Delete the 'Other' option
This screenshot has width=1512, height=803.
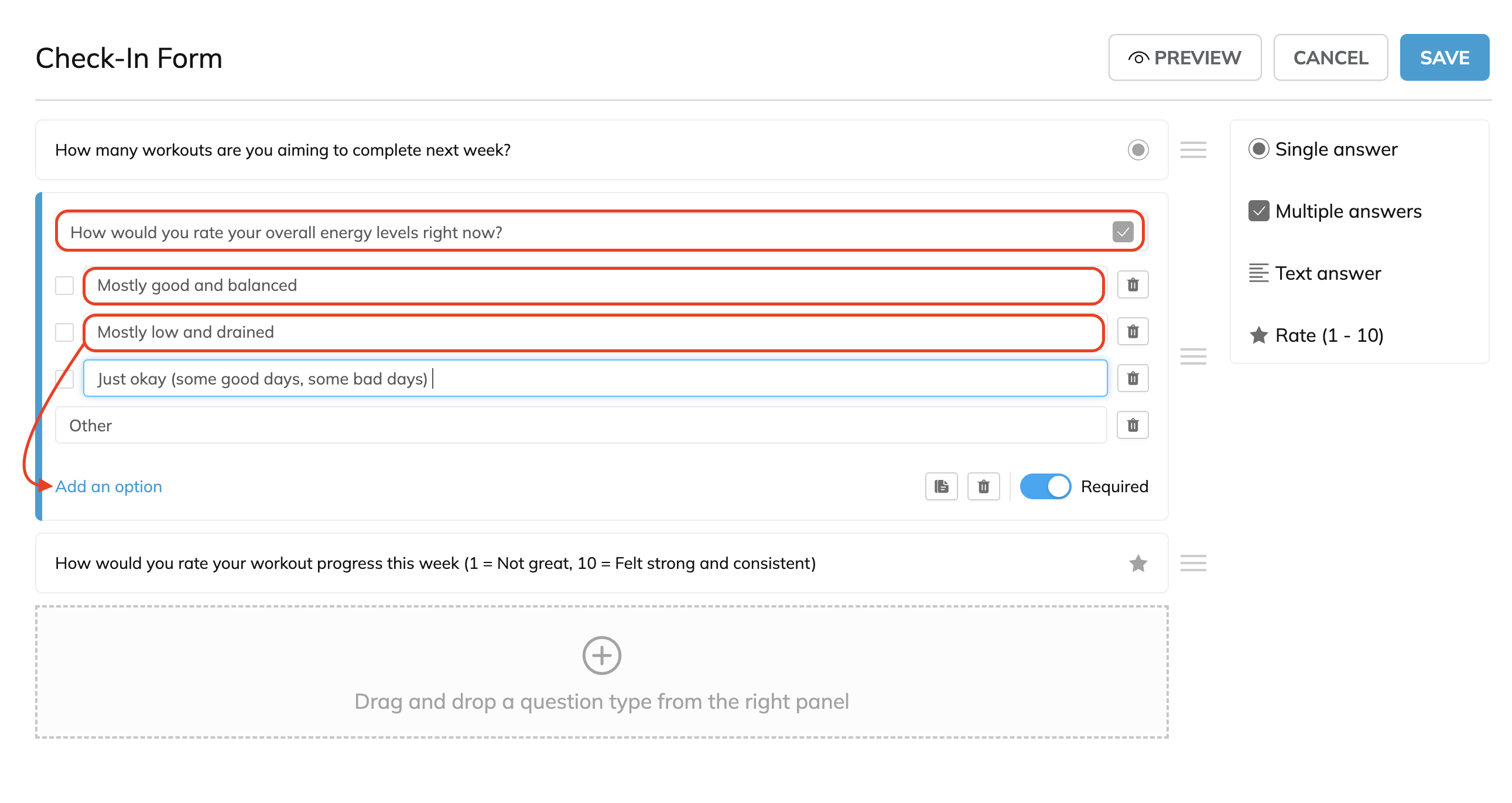[1132, 425]
